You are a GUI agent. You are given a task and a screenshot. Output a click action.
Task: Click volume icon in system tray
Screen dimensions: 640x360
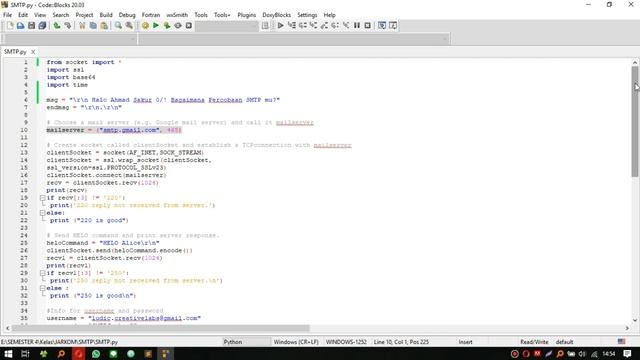(582, 354)
